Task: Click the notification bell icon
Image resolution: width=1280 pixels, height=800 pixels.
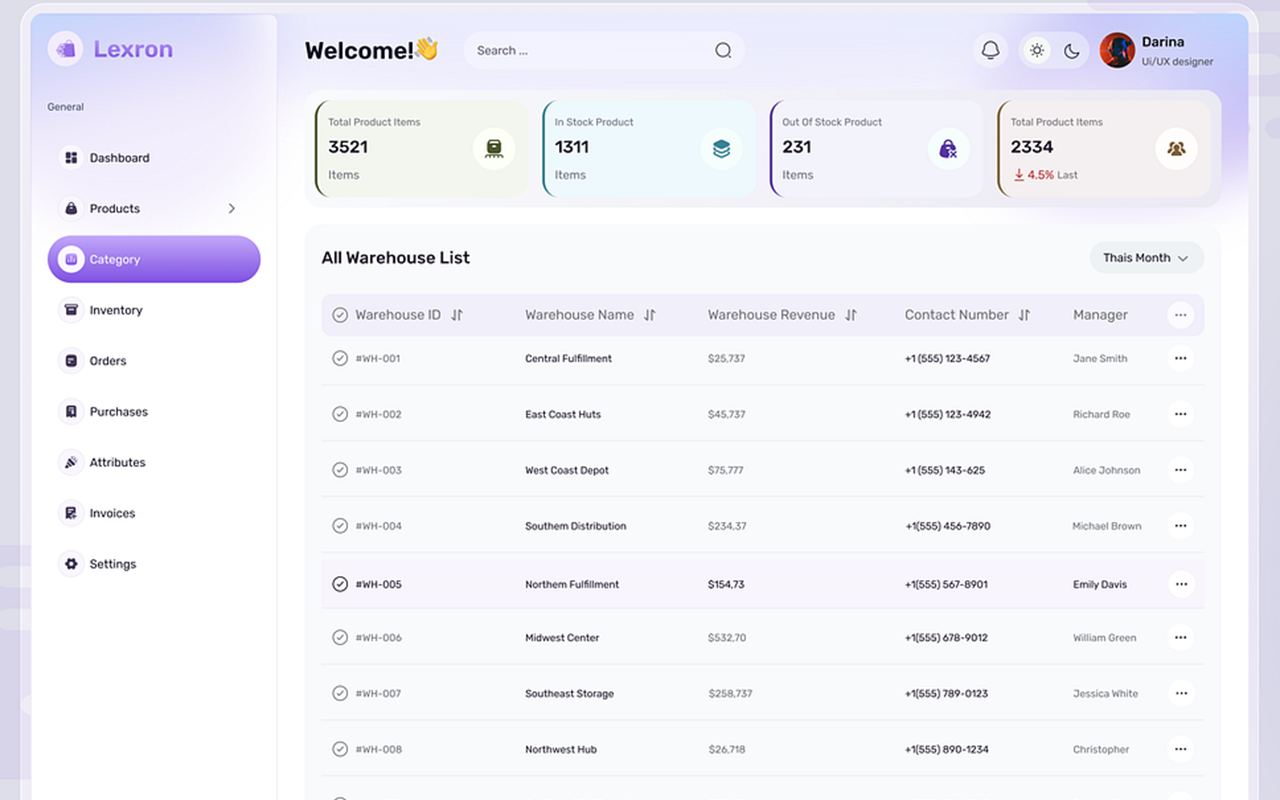Action: tap(990, 50)
